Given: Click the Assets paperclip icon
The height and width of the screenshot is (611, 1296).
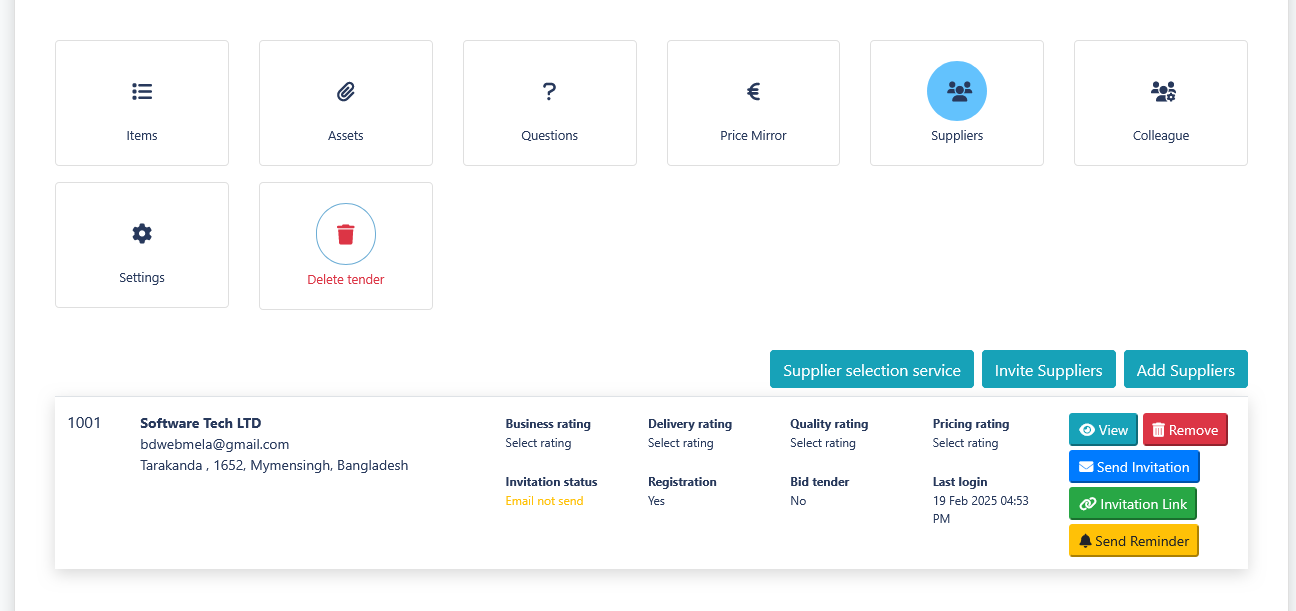Looking at the screenshot, I should point(346,92).
